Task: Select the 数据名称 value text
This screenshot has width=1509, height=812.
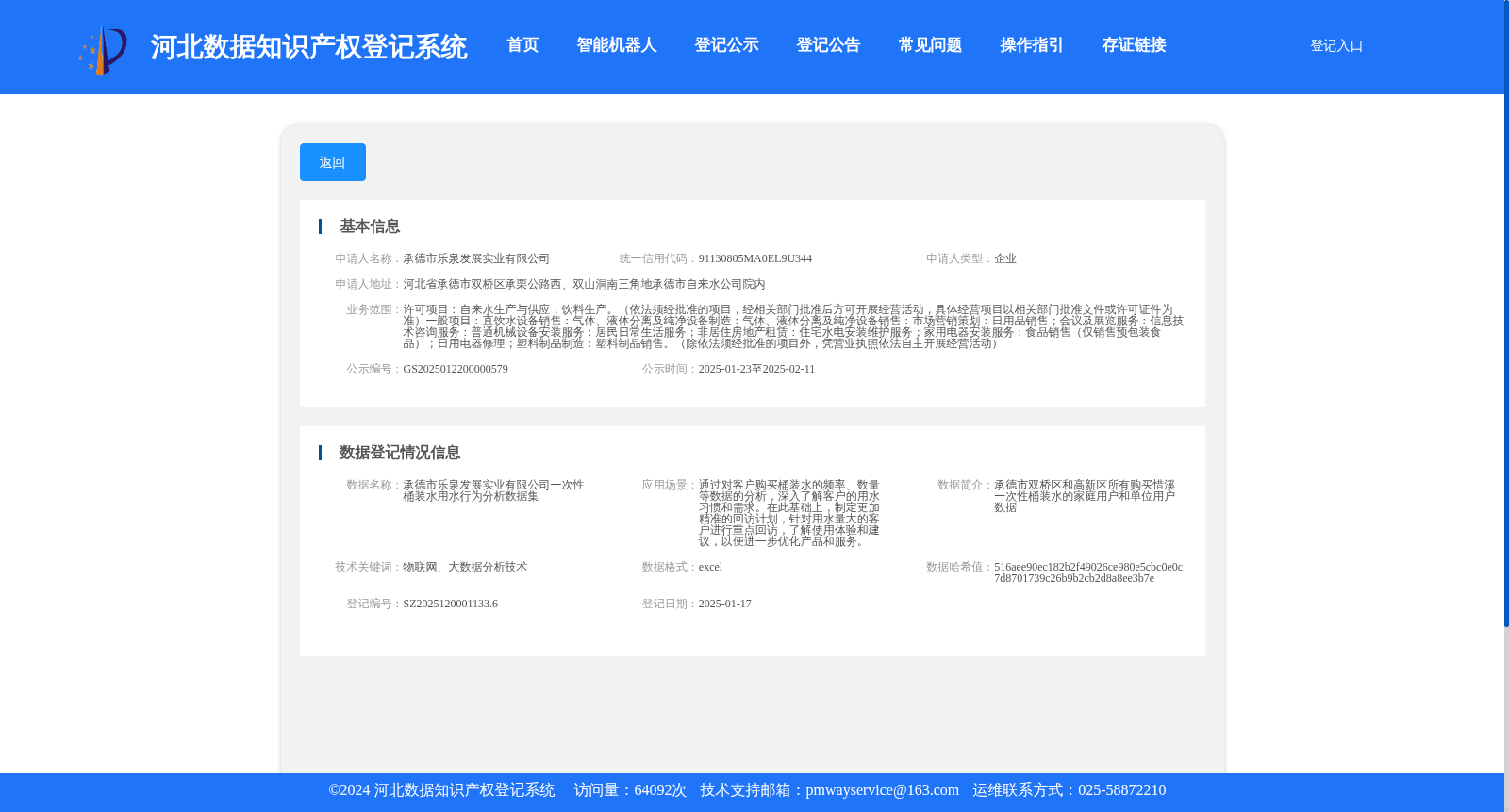Action: tap(493, 490)
